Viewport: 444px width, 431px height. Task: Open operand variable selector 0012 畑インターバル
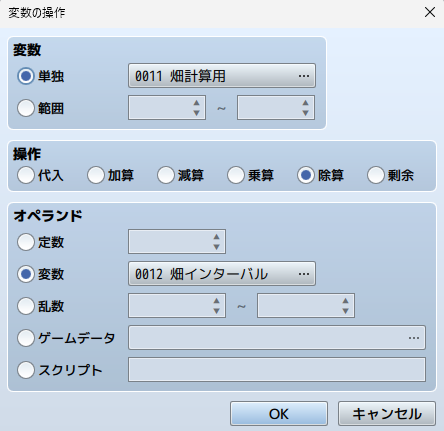click(x=222, y=274)
